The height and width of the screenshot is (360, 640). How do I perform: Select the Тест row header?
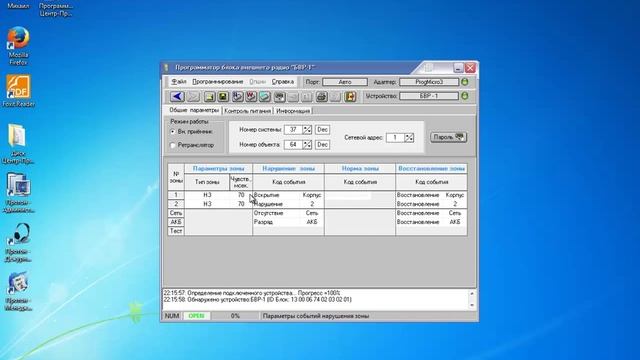pyautogui.click(x=176, y=231)
